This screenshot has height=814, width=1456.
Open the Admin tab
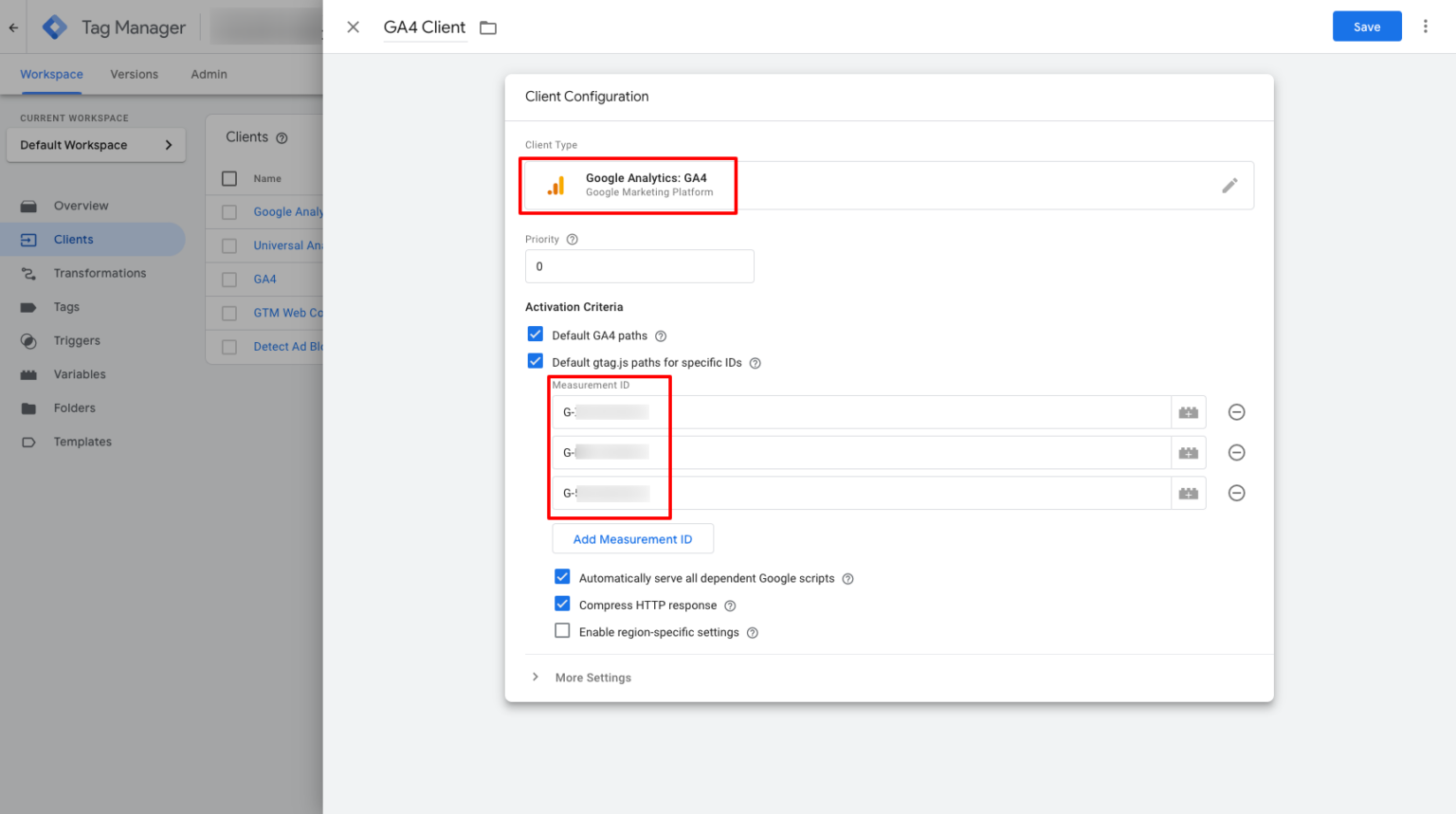[208, 74]
